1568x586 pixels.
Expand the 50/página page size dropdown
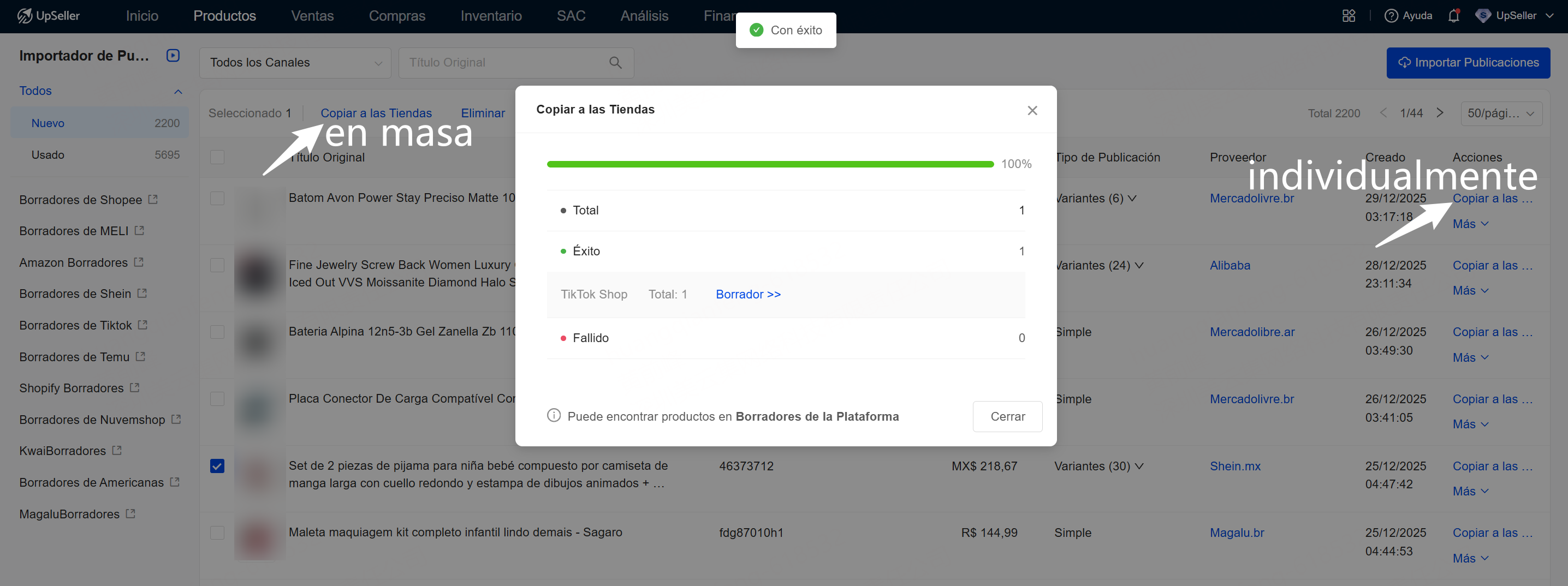click(1500, 113)
